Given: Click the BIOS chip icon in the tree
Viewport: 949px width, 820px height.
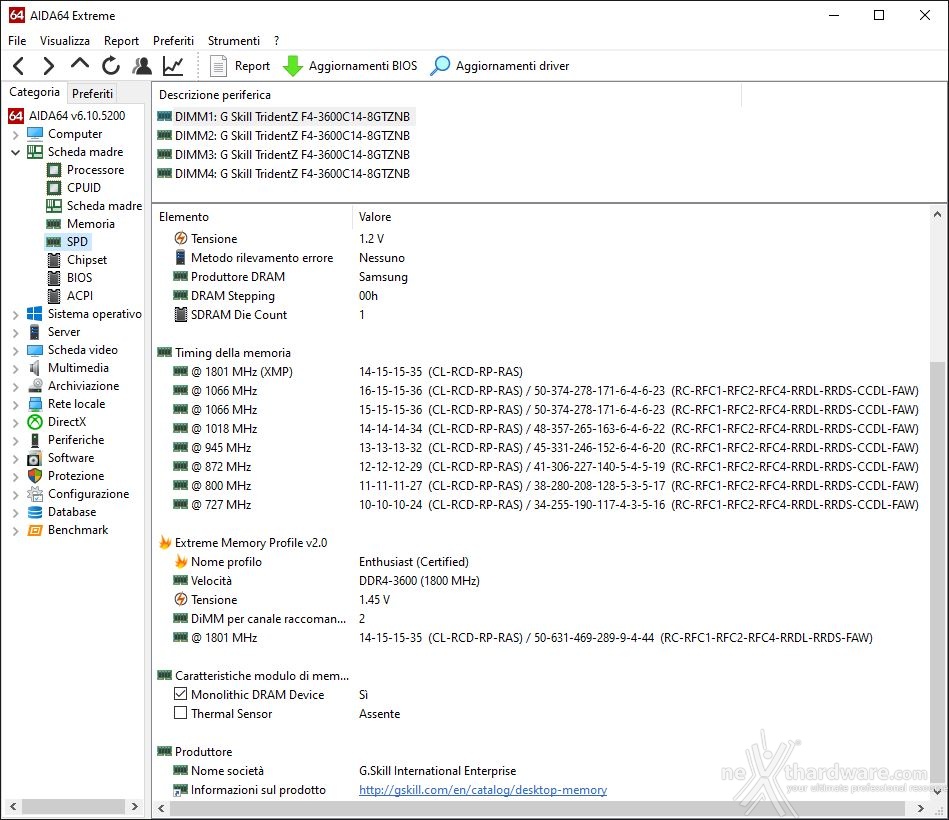Looking at the screenshot, I should coord(54,278).
